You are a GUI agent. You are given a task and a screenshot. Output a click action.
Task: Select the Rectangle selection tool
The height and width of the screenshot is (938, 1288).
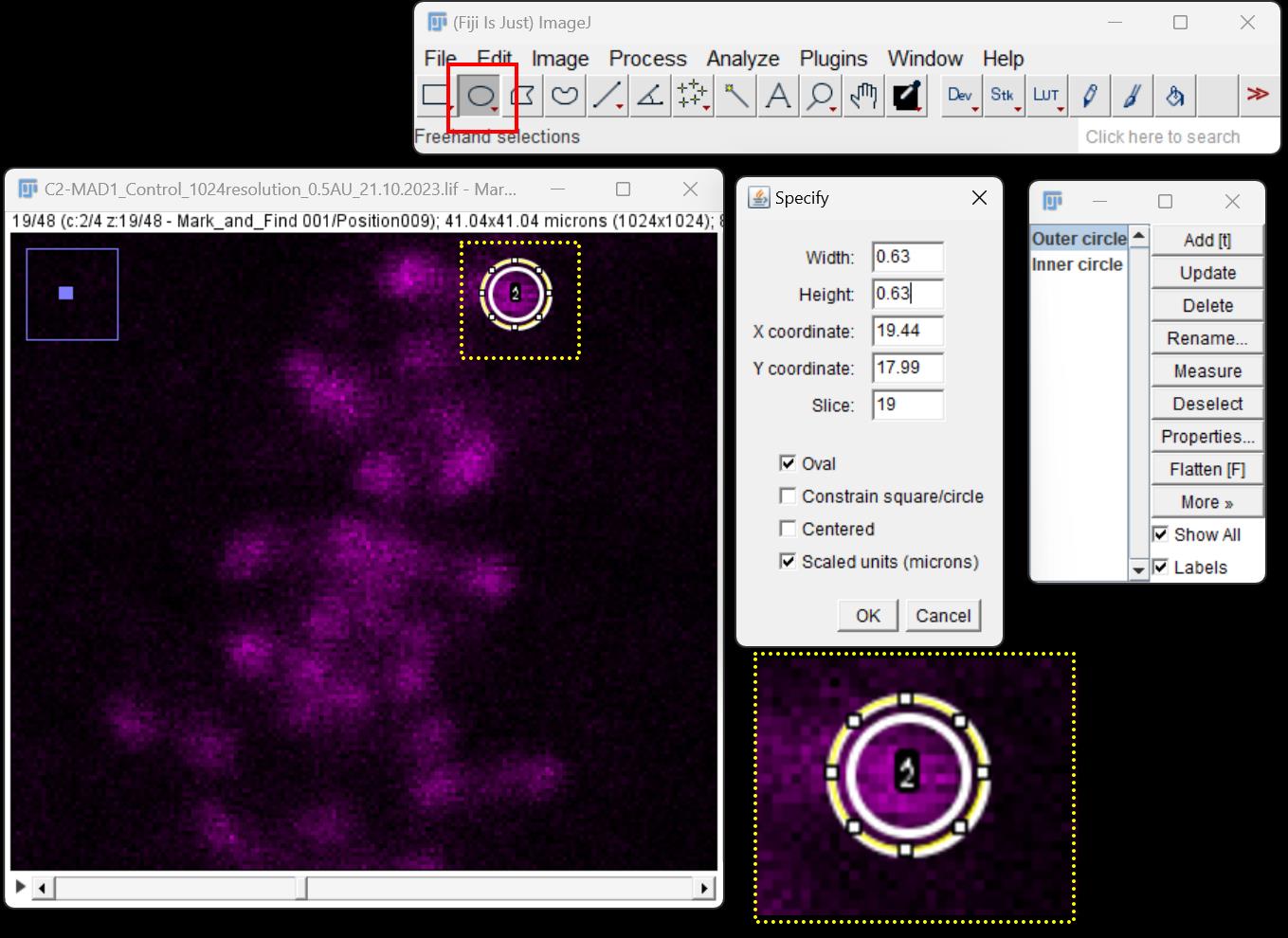click(436, 96)
